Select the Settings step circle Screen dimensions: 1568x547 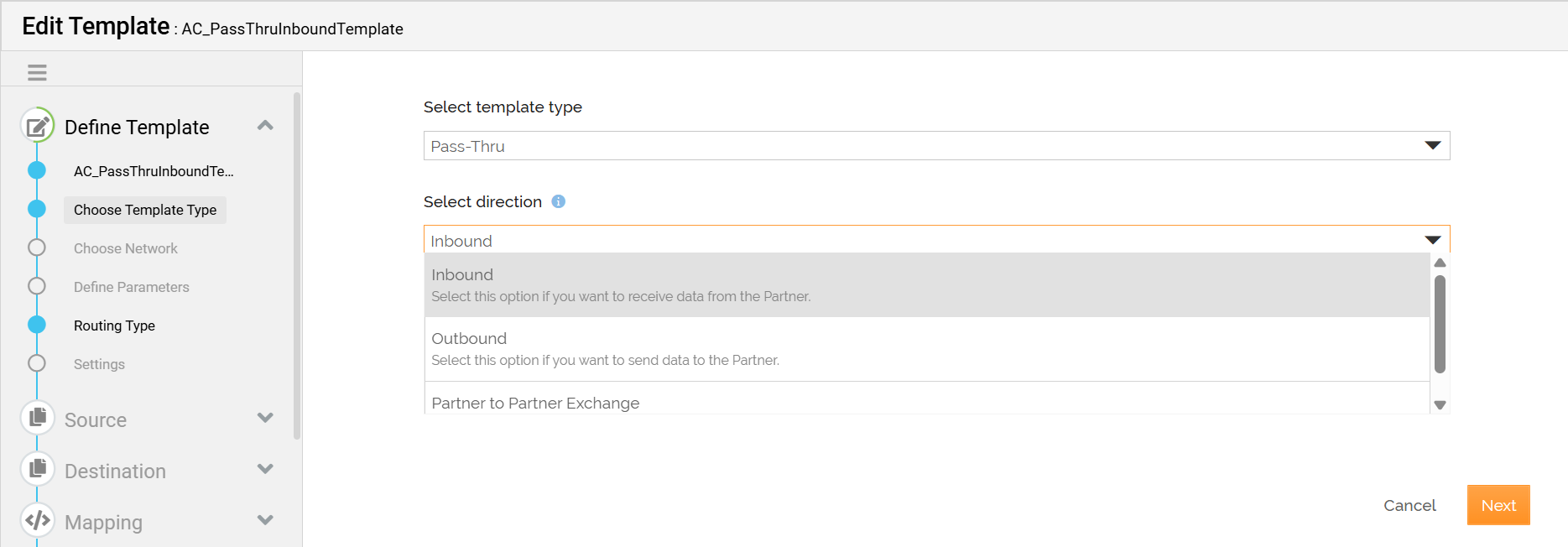pos(37,363)
